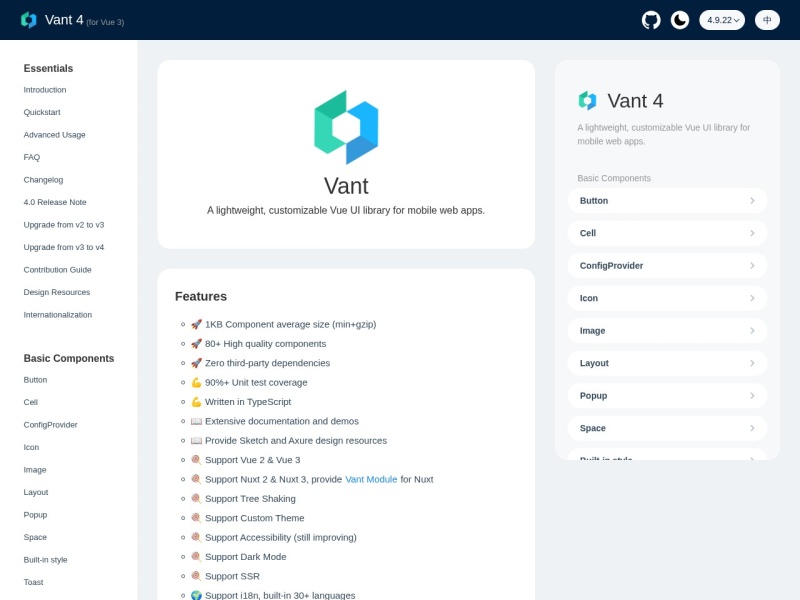Open Cell row in mobile preview
The height and width of the screenshot is (600, 800).
(667, 233)
